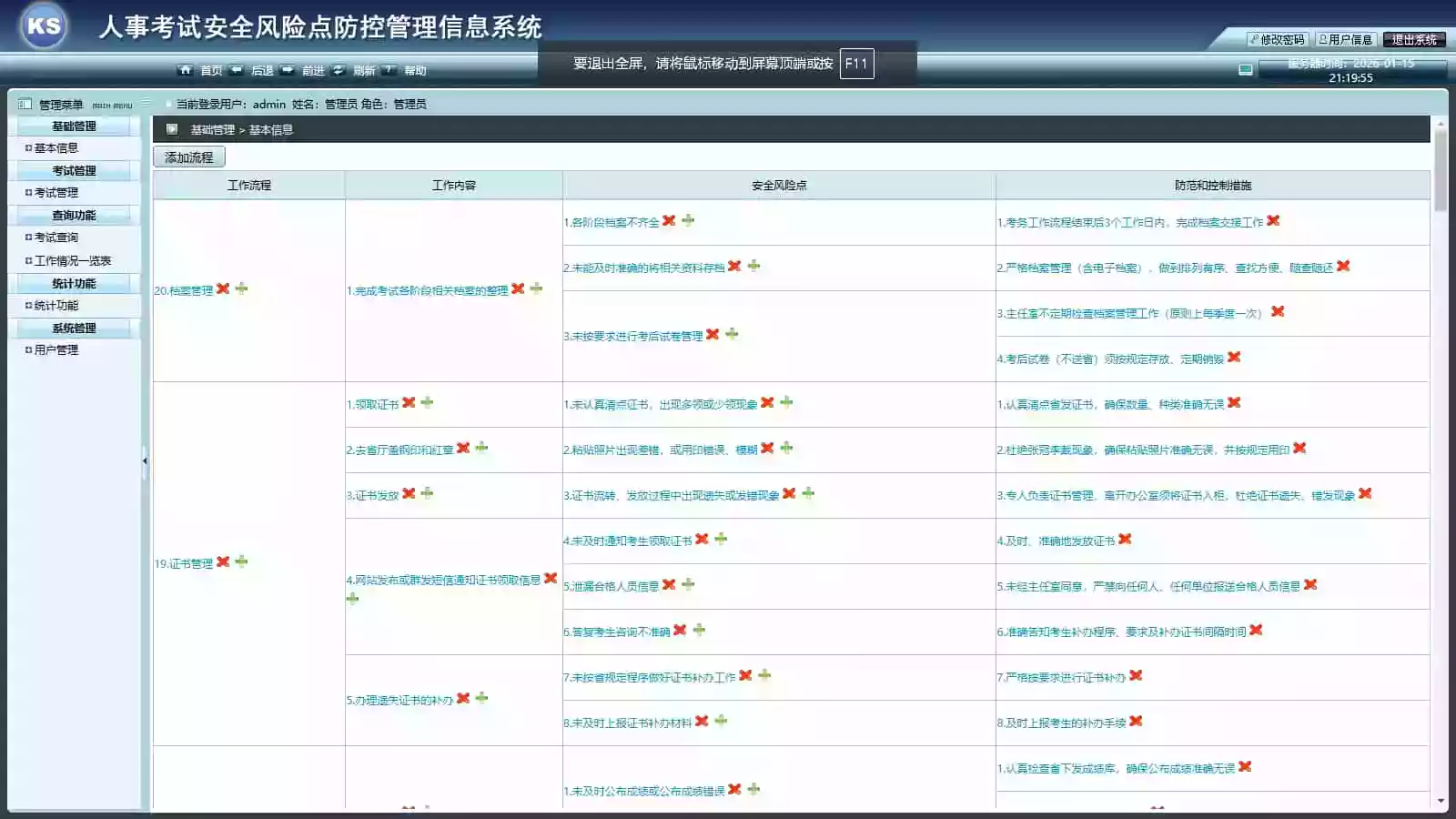The width and height of the screenshot is (1456, 819).
Task: Click the 修改密码 button
Action: click(x=1278, y=39)
